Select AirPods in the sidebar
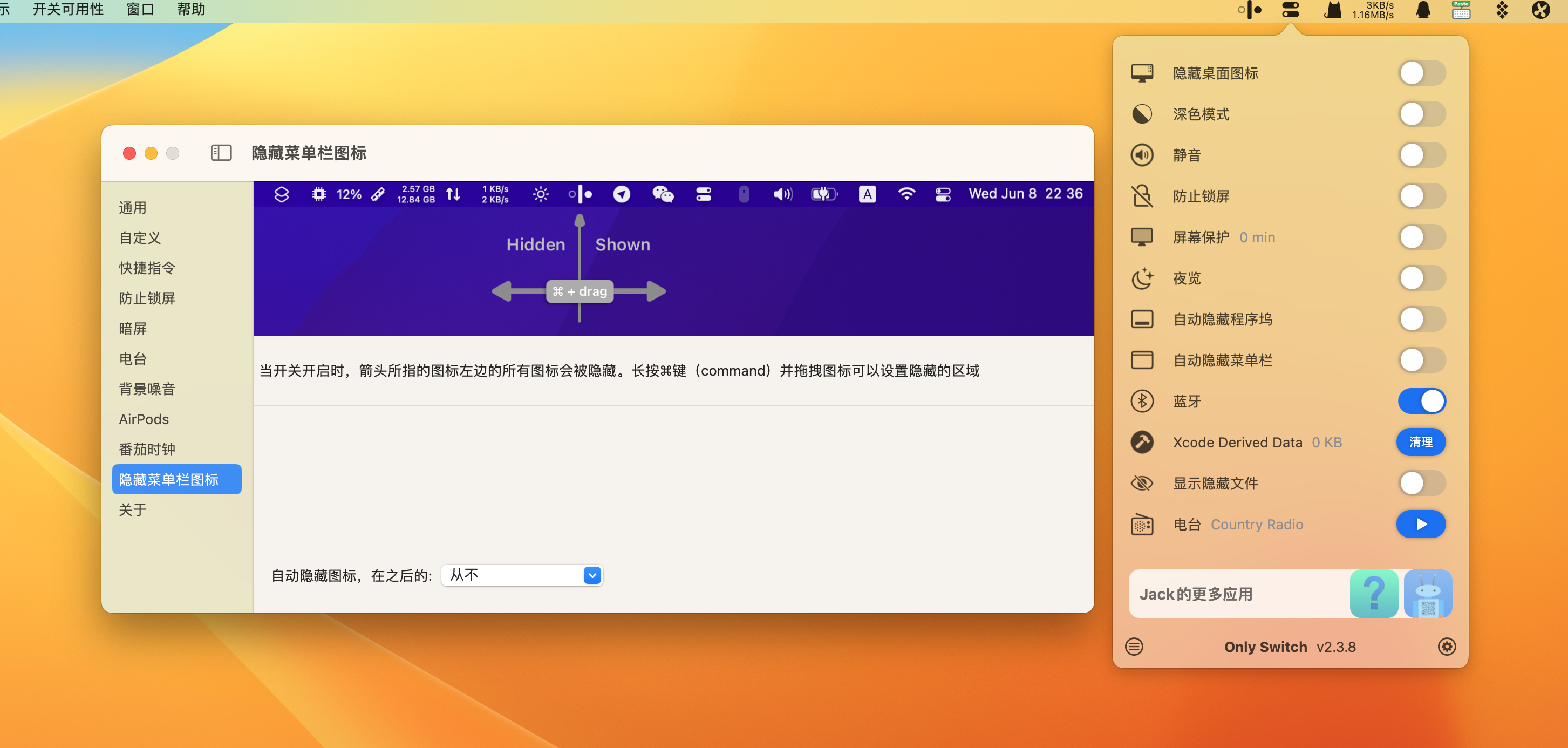Viewport: 1568px width, 748px height. click(x=144, y=419)
